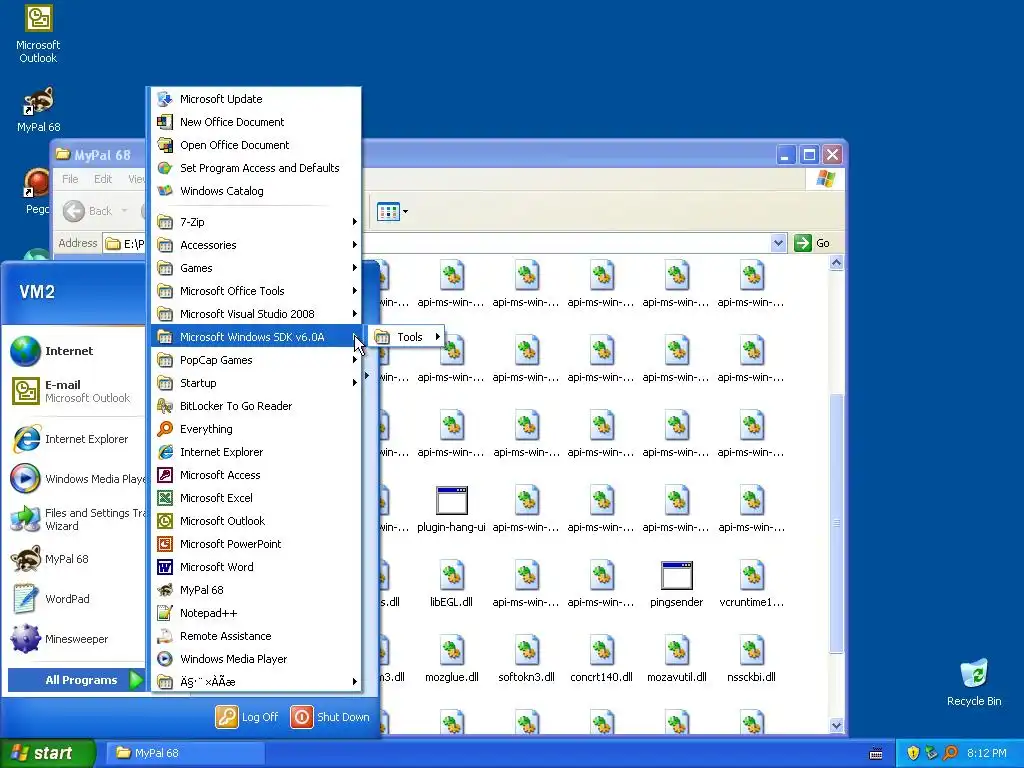
Task: Launch Minesweeper from Start menu
Action: [76, 639]
